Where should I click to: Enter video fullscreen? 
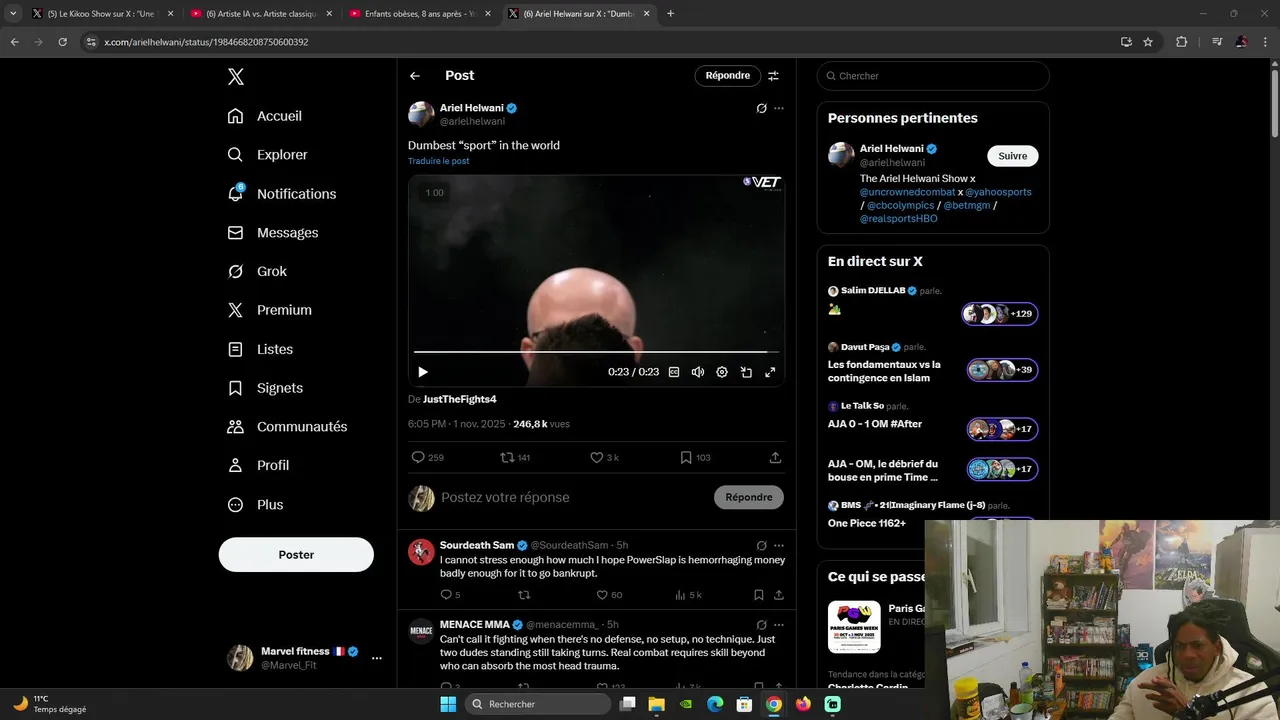coord(770,372)
